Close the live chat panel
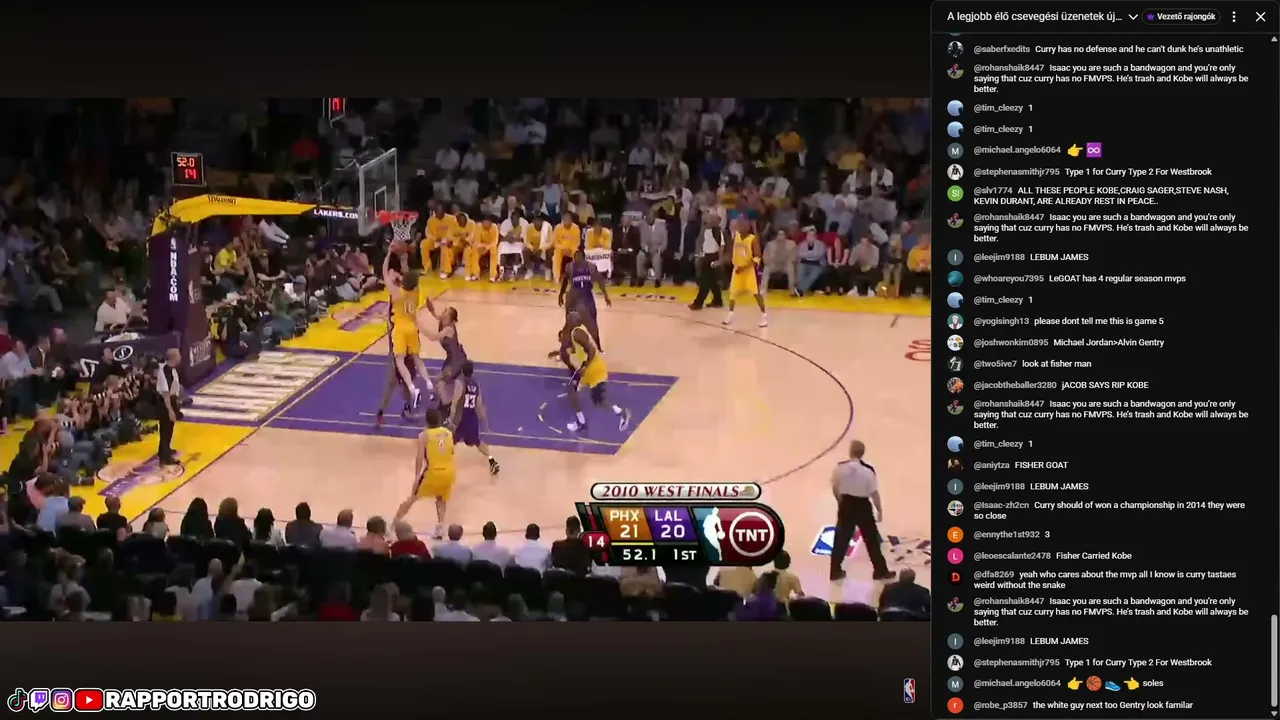Image resolution: width=1280 pixels, height=720 pixels. 1260,17
